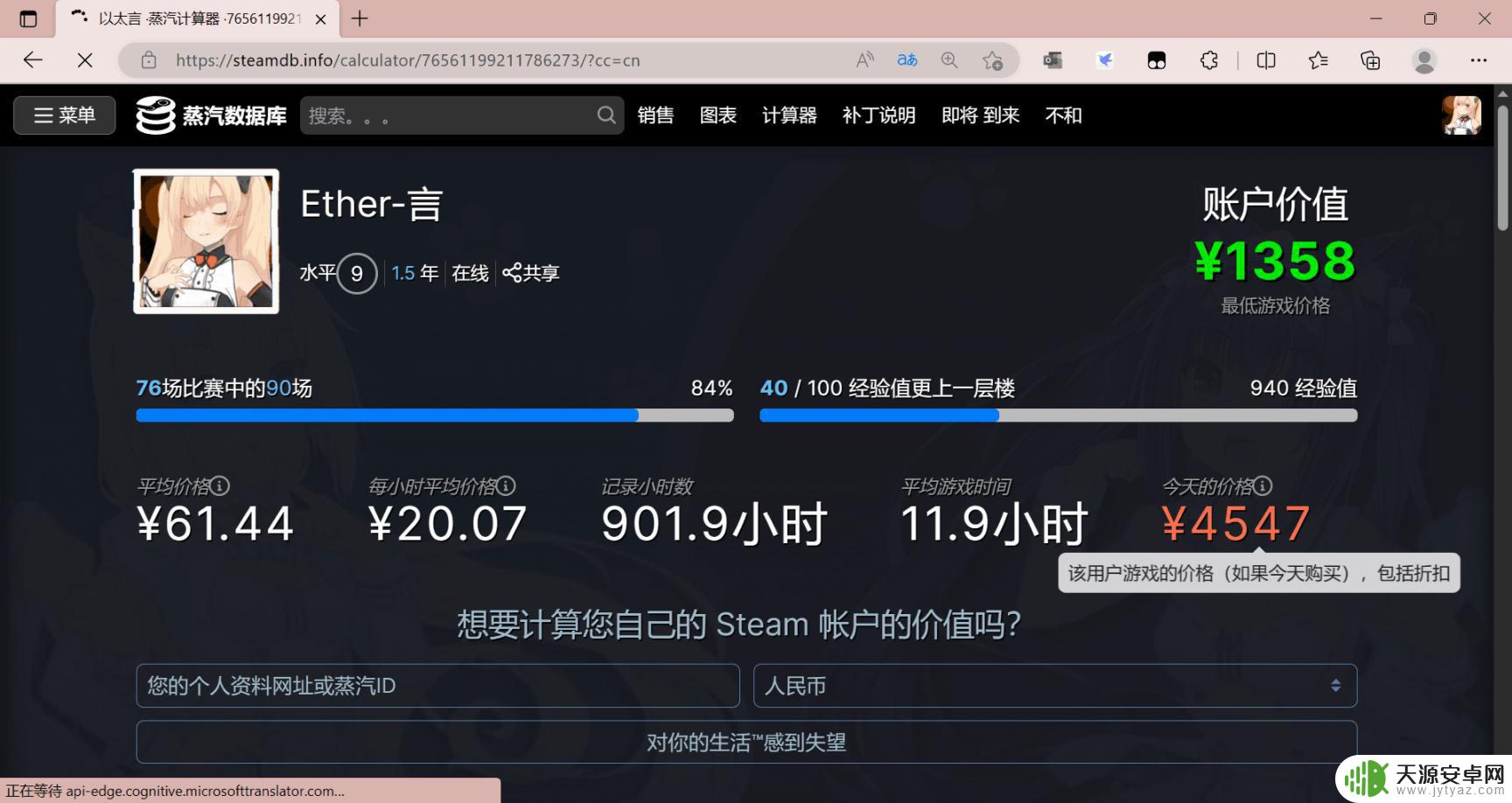Screen dimensions: 1512x803
Task: Click the page vertical scrollbar
Action: [1503, 166]
